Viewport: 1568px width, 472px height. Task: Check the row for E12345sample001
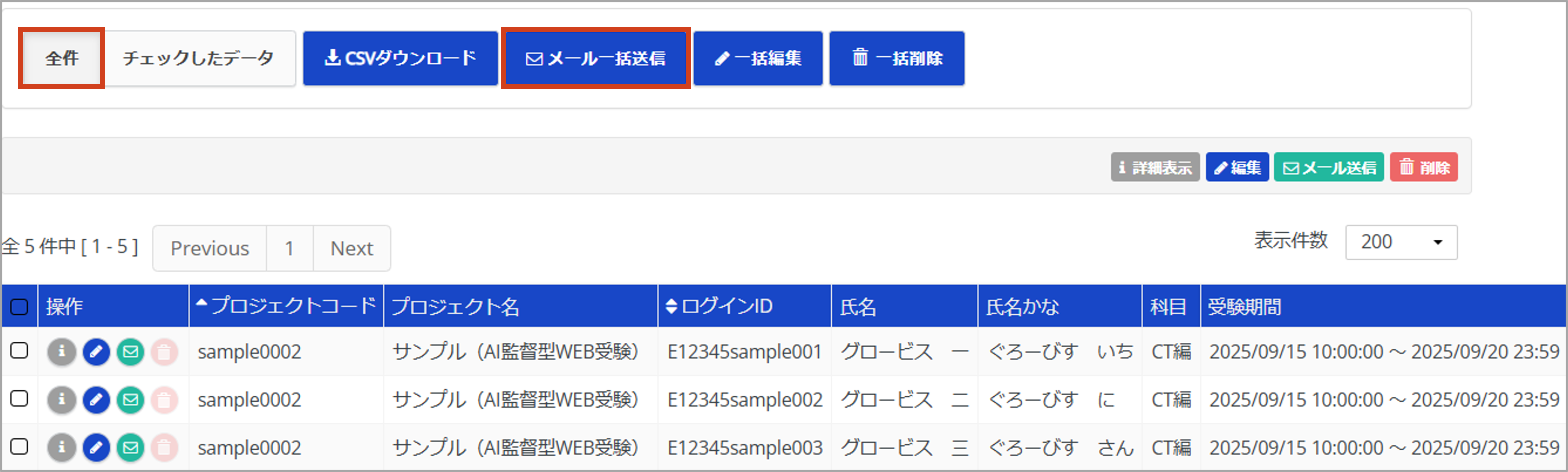pos(20,350)
